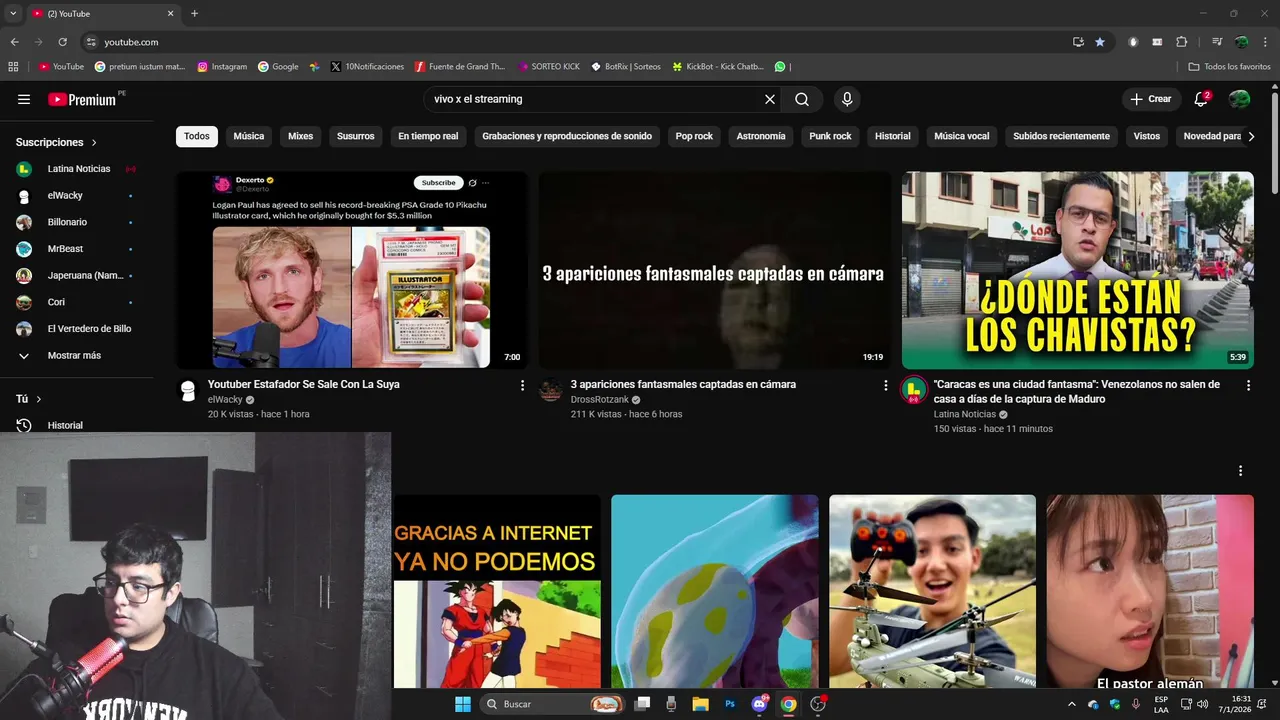1280x720 pixels.
Task: Select the Historial filter chip
Action: pos(893,136)
